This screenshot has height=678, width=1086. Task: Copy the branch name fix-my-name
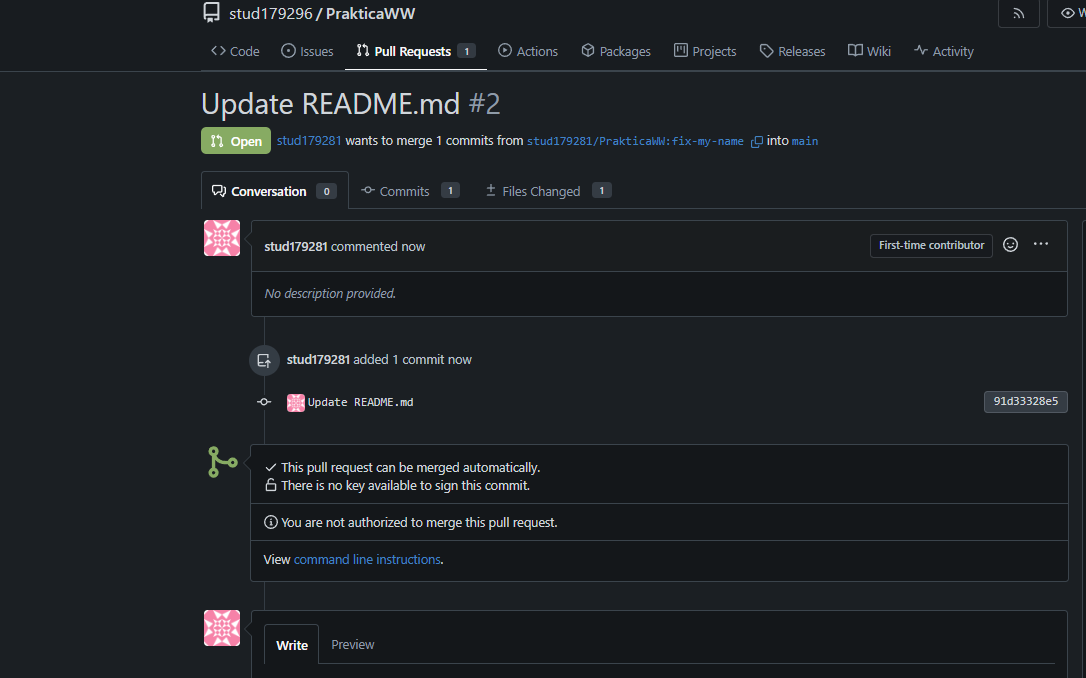pyautogui.click(x=757, y=141)
